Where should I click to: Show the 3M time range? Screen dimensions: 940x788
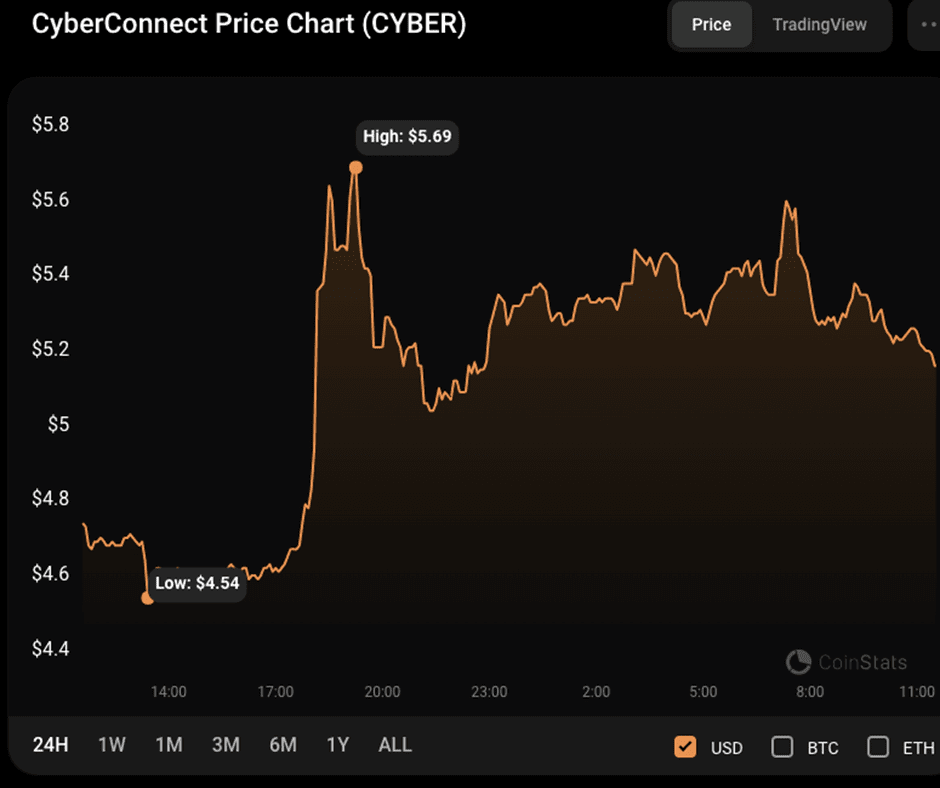coord(226,745)
